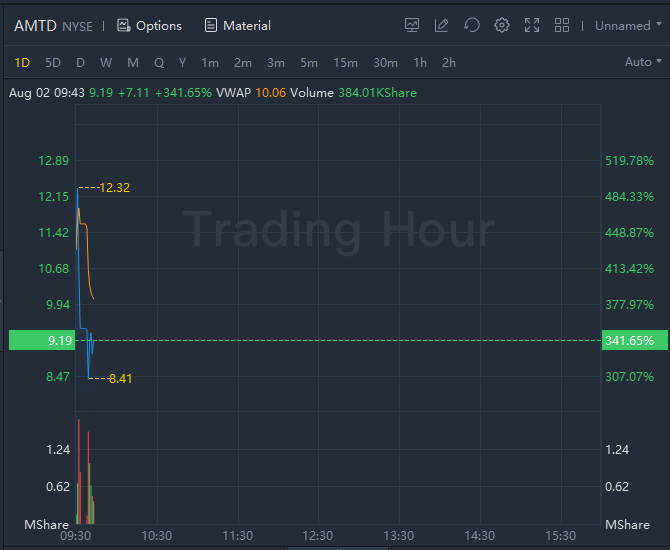Select the M monthly timeframe
The image size is (670, 550).
133,63
